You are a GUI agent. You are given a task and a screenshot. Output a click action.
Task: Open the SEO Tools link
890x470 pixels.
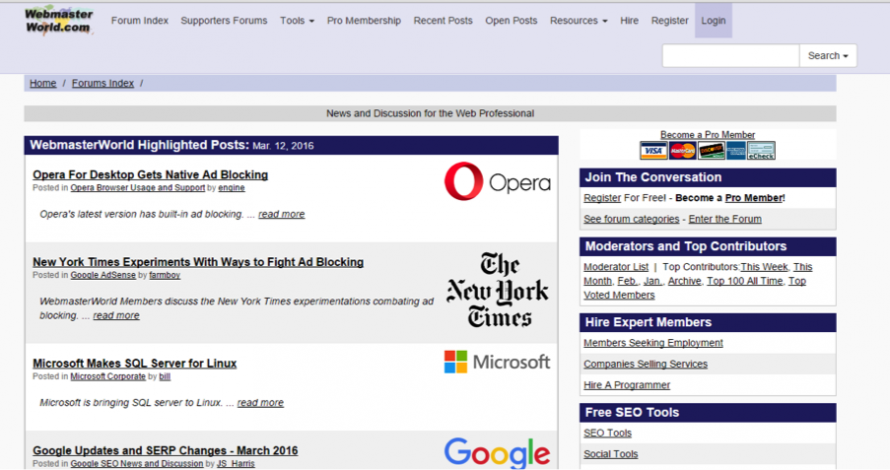(x=607, y=433)
